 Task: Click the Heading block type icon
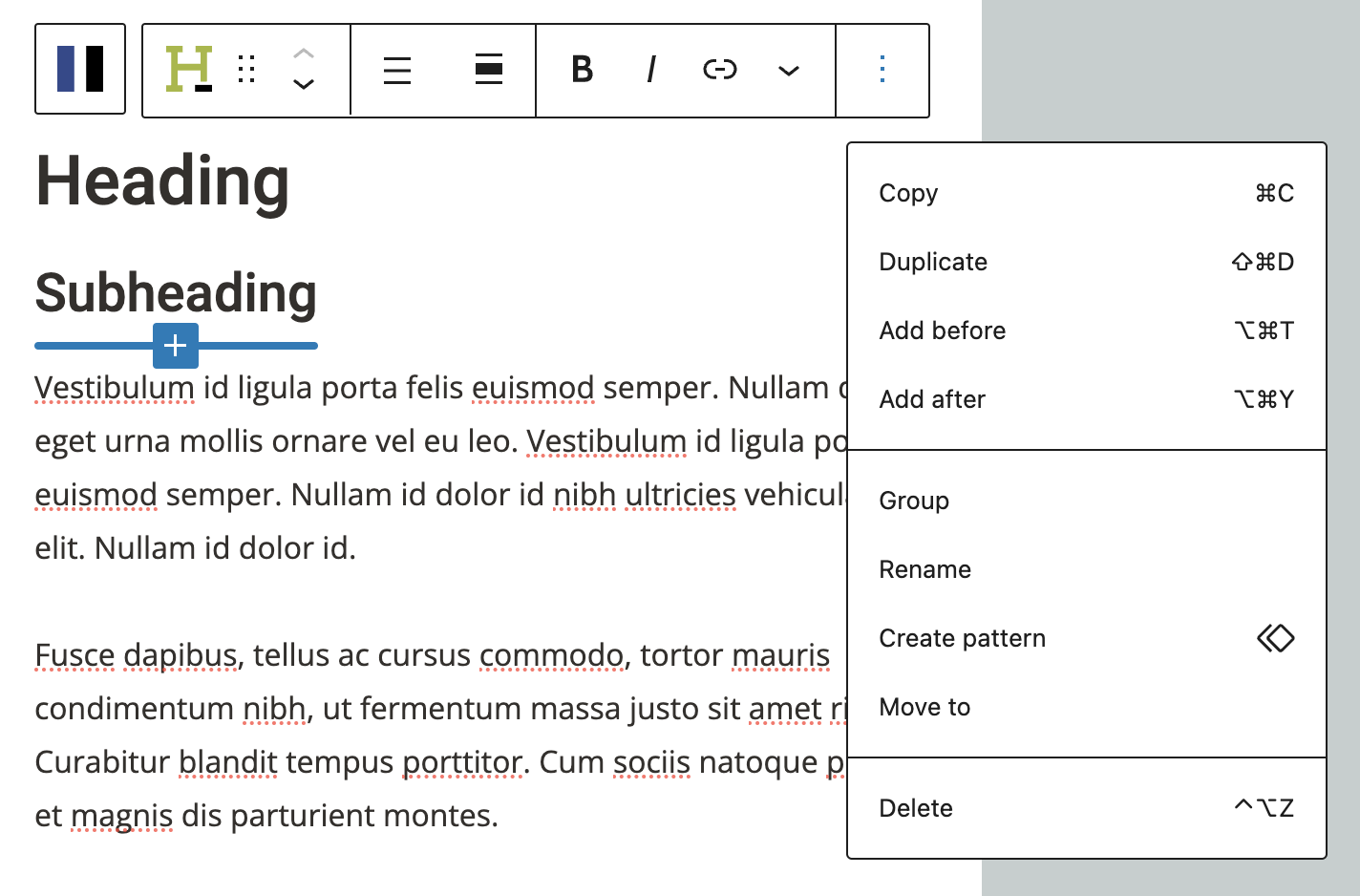pyautogui.click(x=188, y=69)
